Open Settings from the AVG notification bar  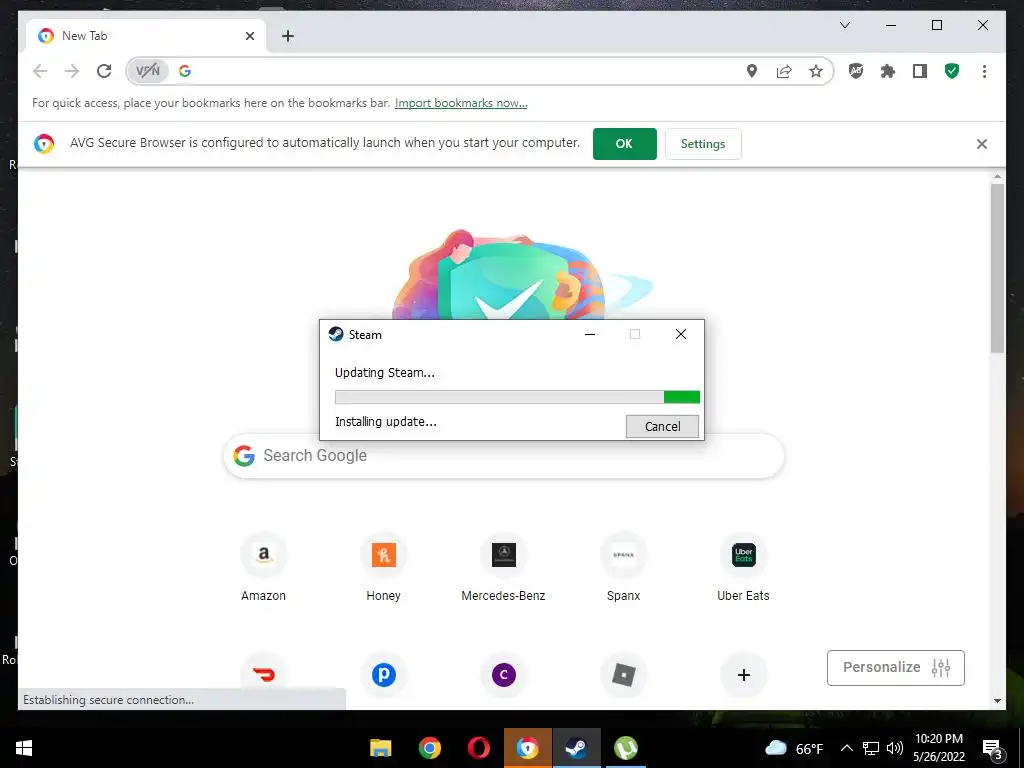coord(703,144)
